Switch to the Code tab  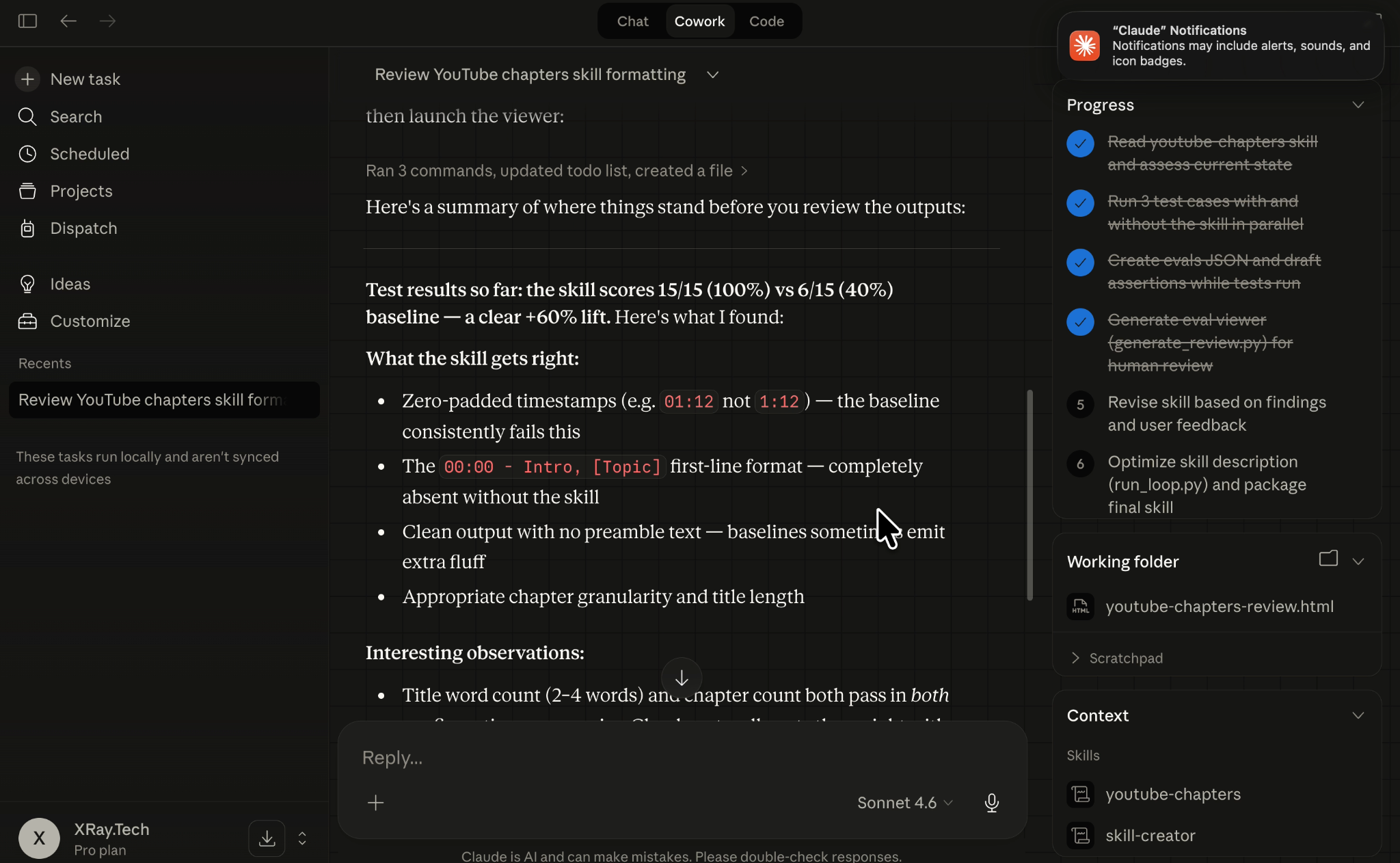point(766,21)
